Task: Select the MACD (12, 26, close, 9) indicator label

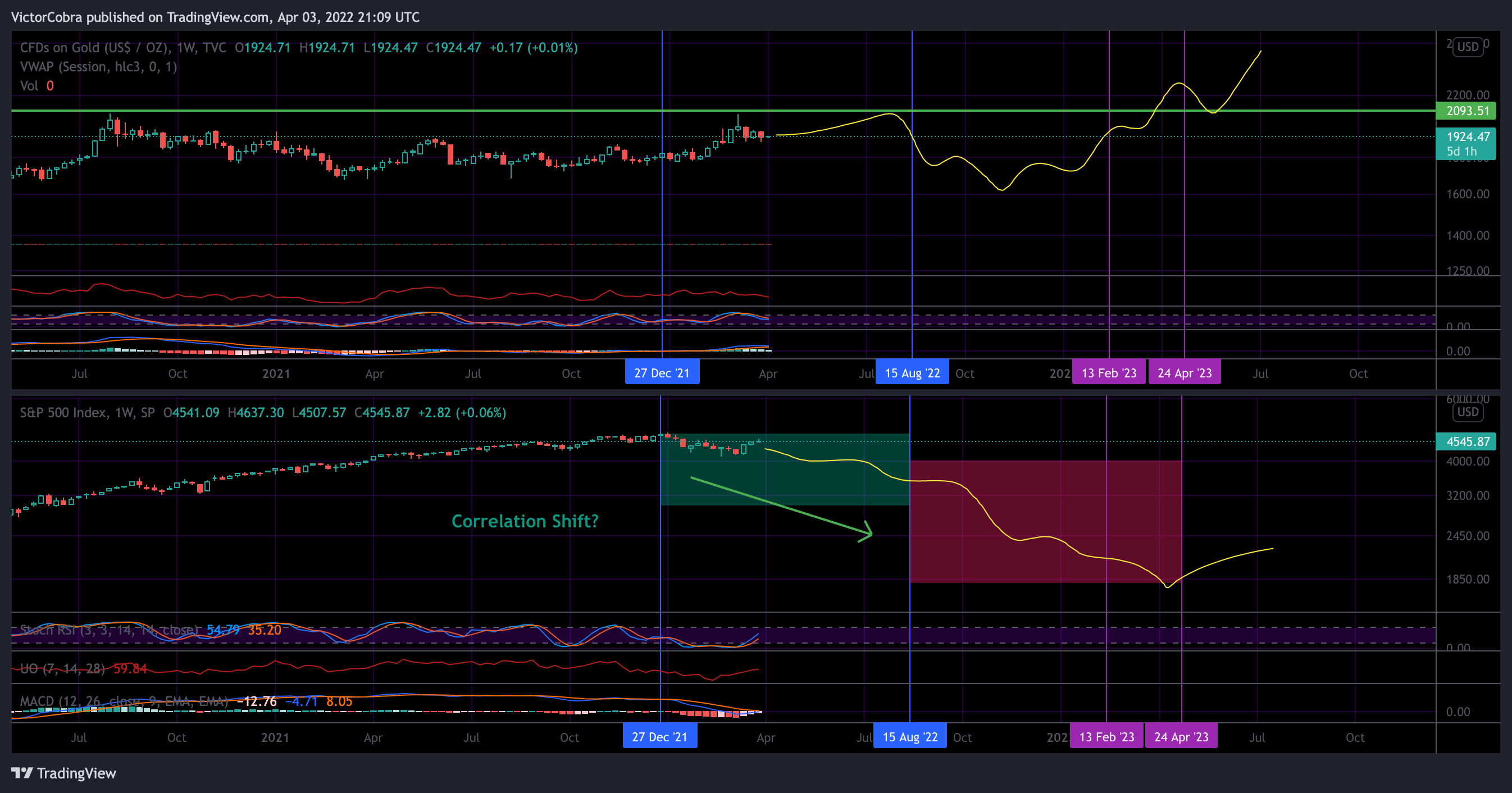Action: (x=124, y=701)
